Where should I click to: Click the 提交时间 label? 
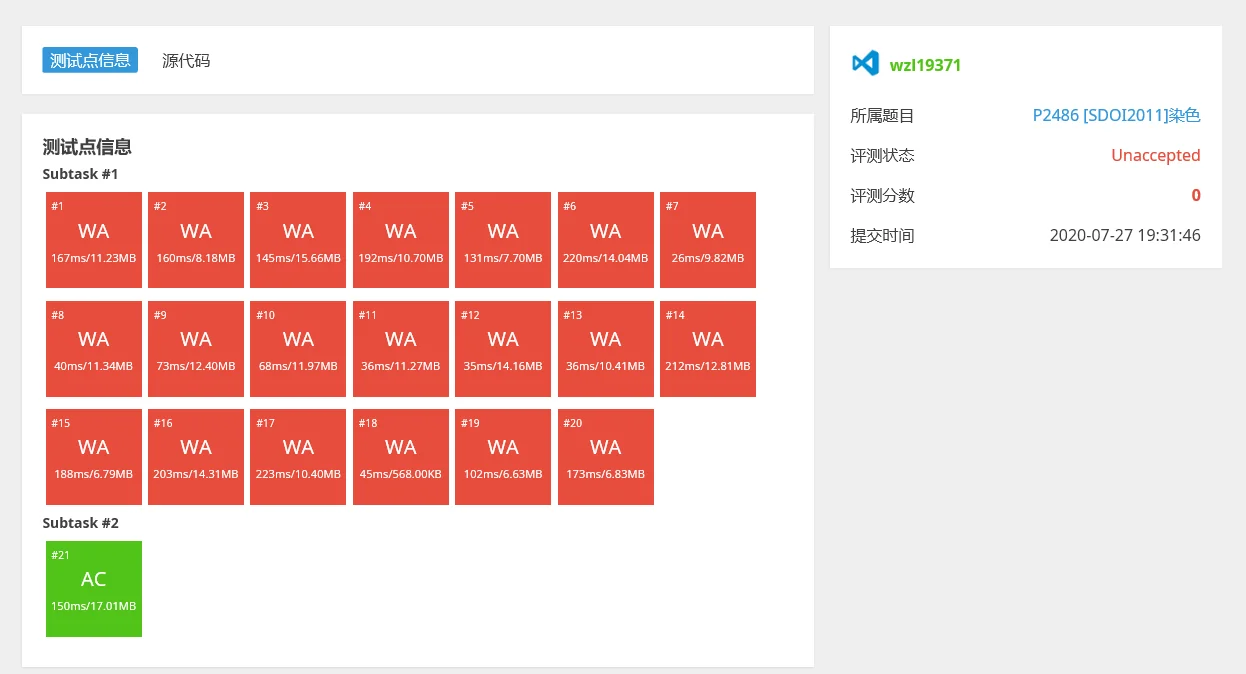tap(882, 236)
